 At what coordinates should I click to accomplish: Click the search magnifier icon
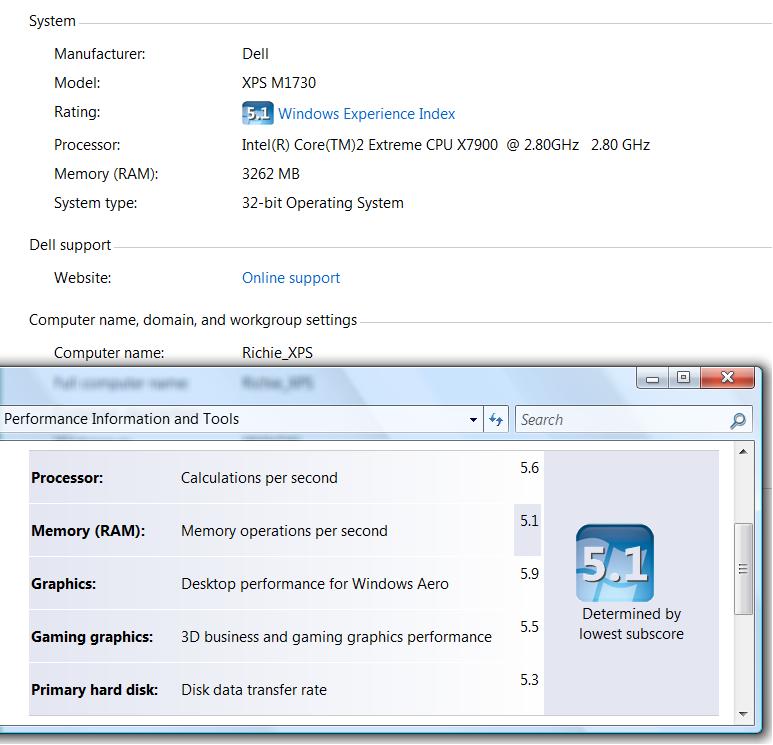click(x=738, y=420)
